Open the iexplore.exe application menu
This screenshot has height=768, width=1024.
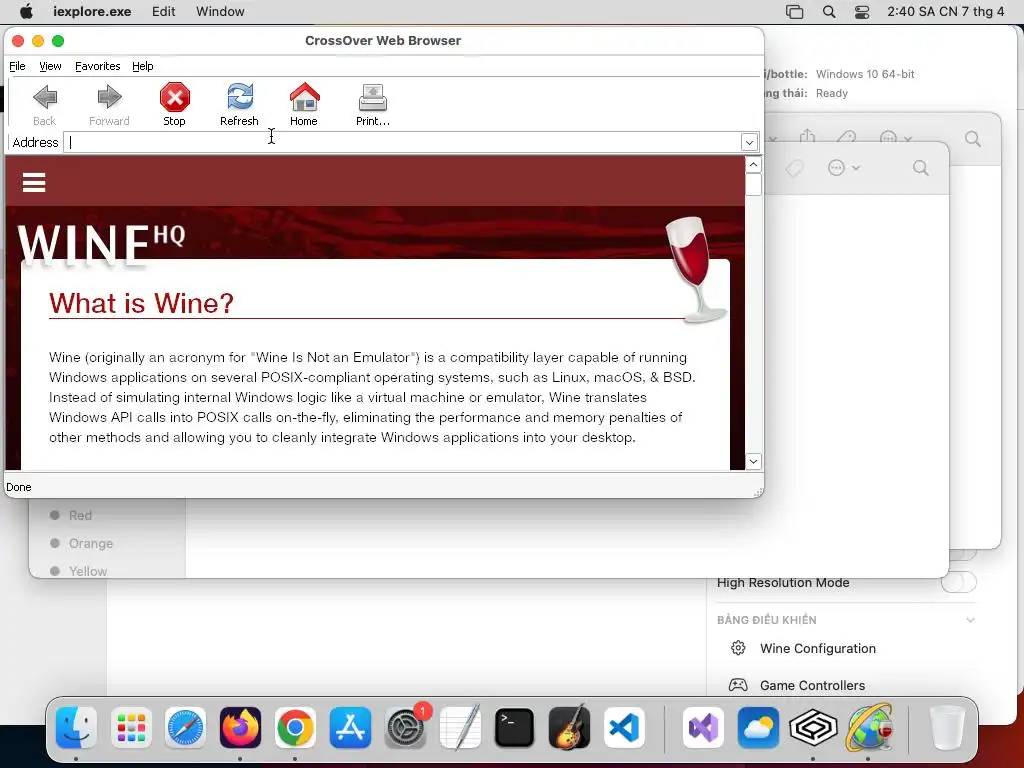click(92, 12)
